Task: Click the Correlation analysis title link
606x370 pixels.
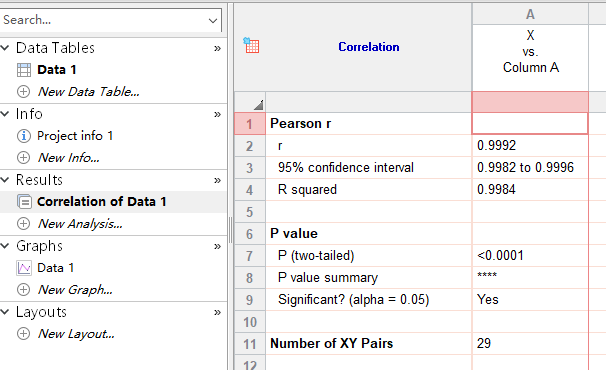Action: point(369,47)
